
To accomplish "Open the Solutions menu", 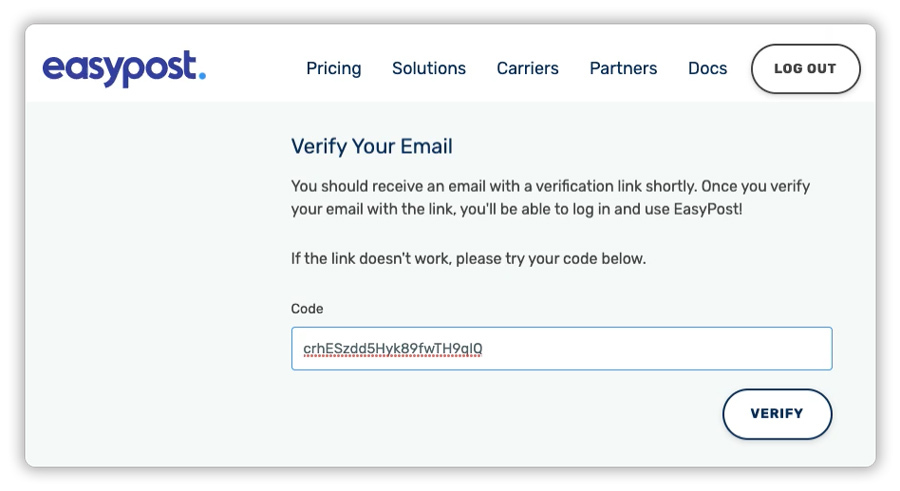I will click(429, 69).
